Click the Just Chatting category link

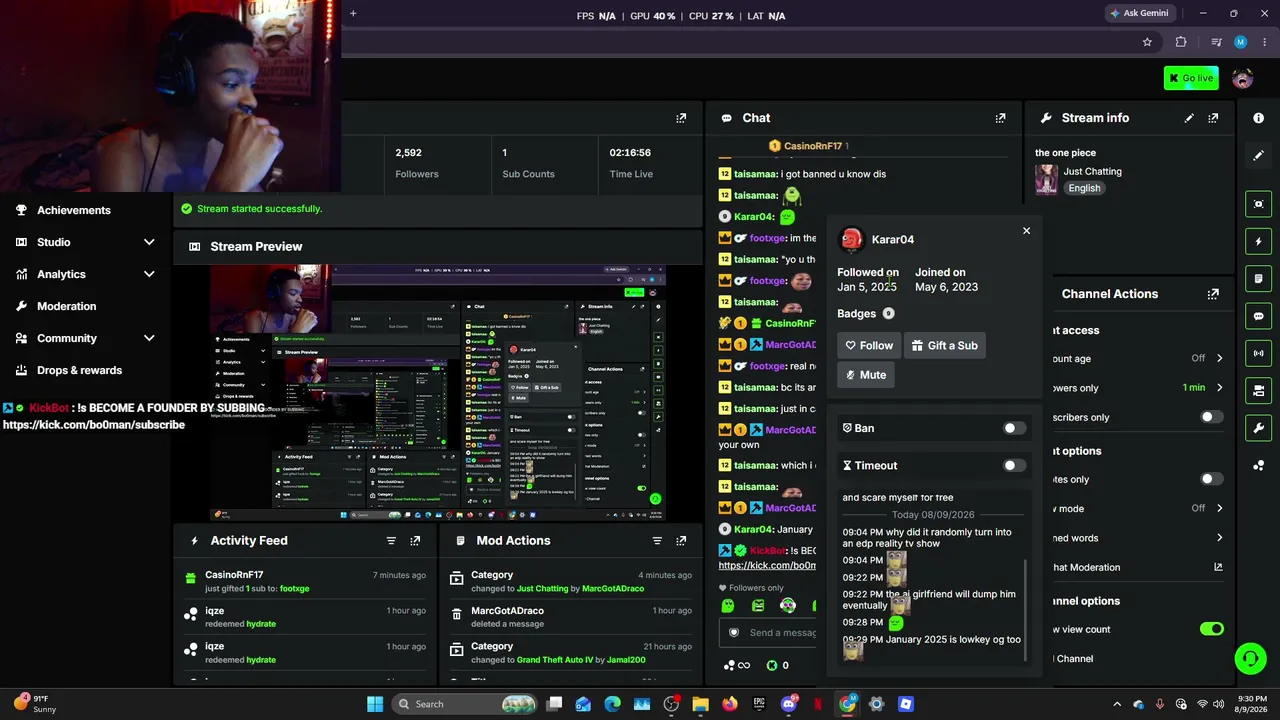pyautogui.click(x=1092, y=171)
